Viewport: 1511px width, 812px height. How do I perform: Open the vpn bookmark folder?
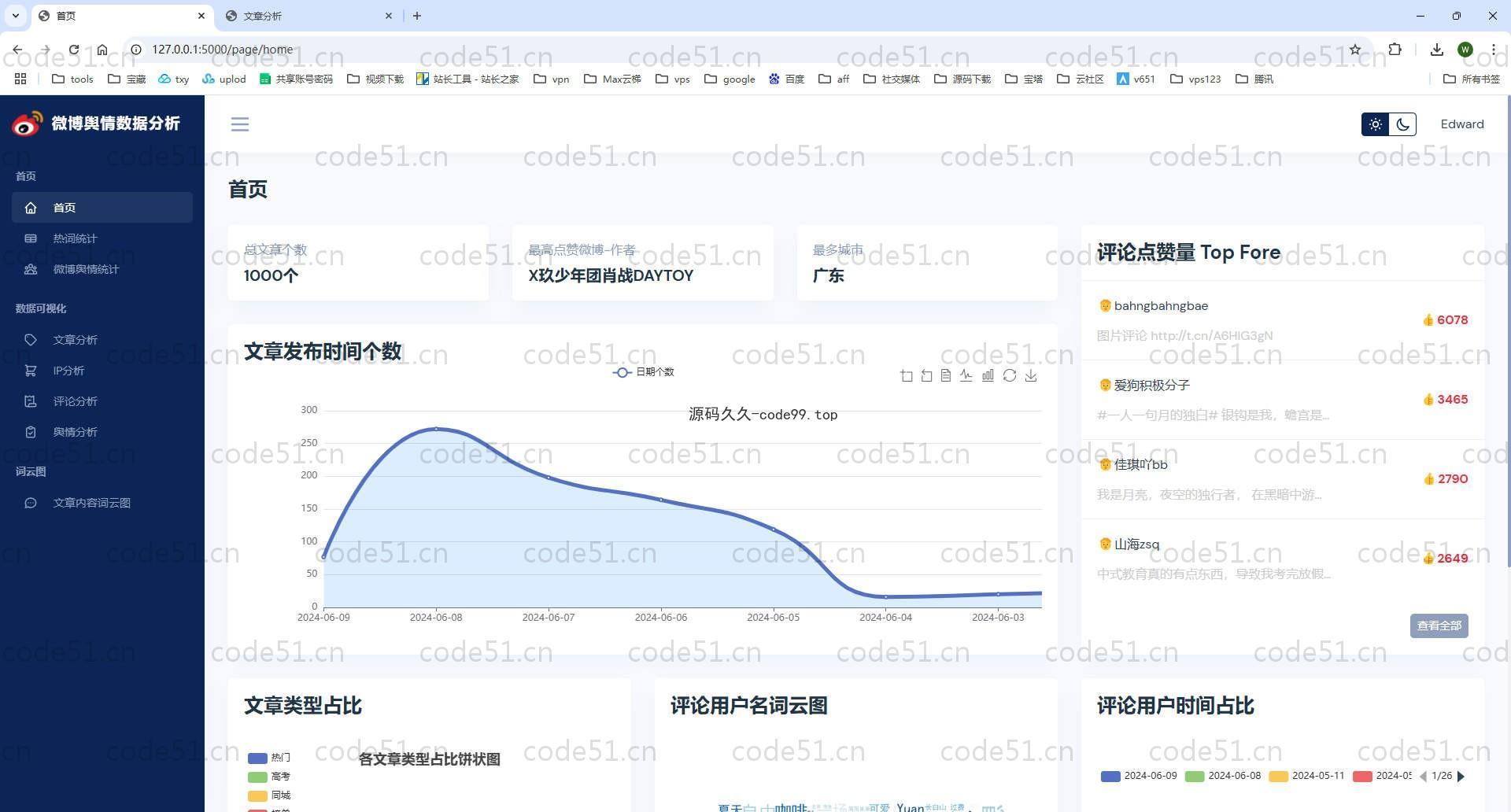coord(552,79)
